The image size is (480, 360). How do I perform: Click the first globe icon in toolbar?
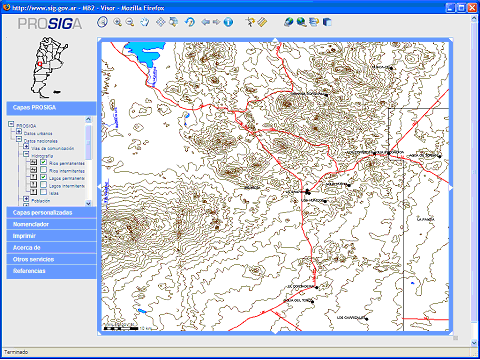[x=289, y=22]
